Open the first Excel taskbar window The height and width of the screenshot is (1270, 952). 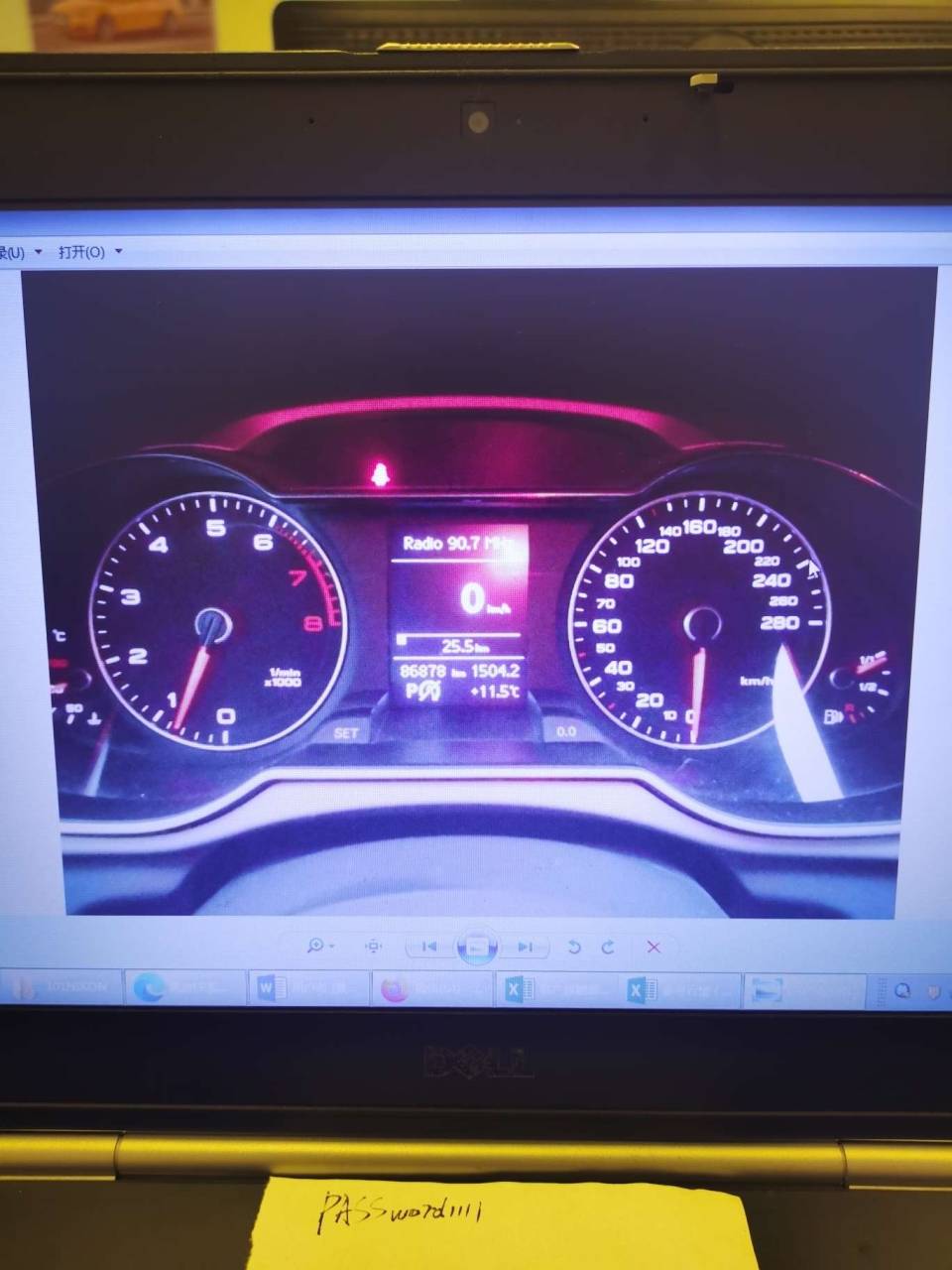pyautogui.click(x=554, y=988)
